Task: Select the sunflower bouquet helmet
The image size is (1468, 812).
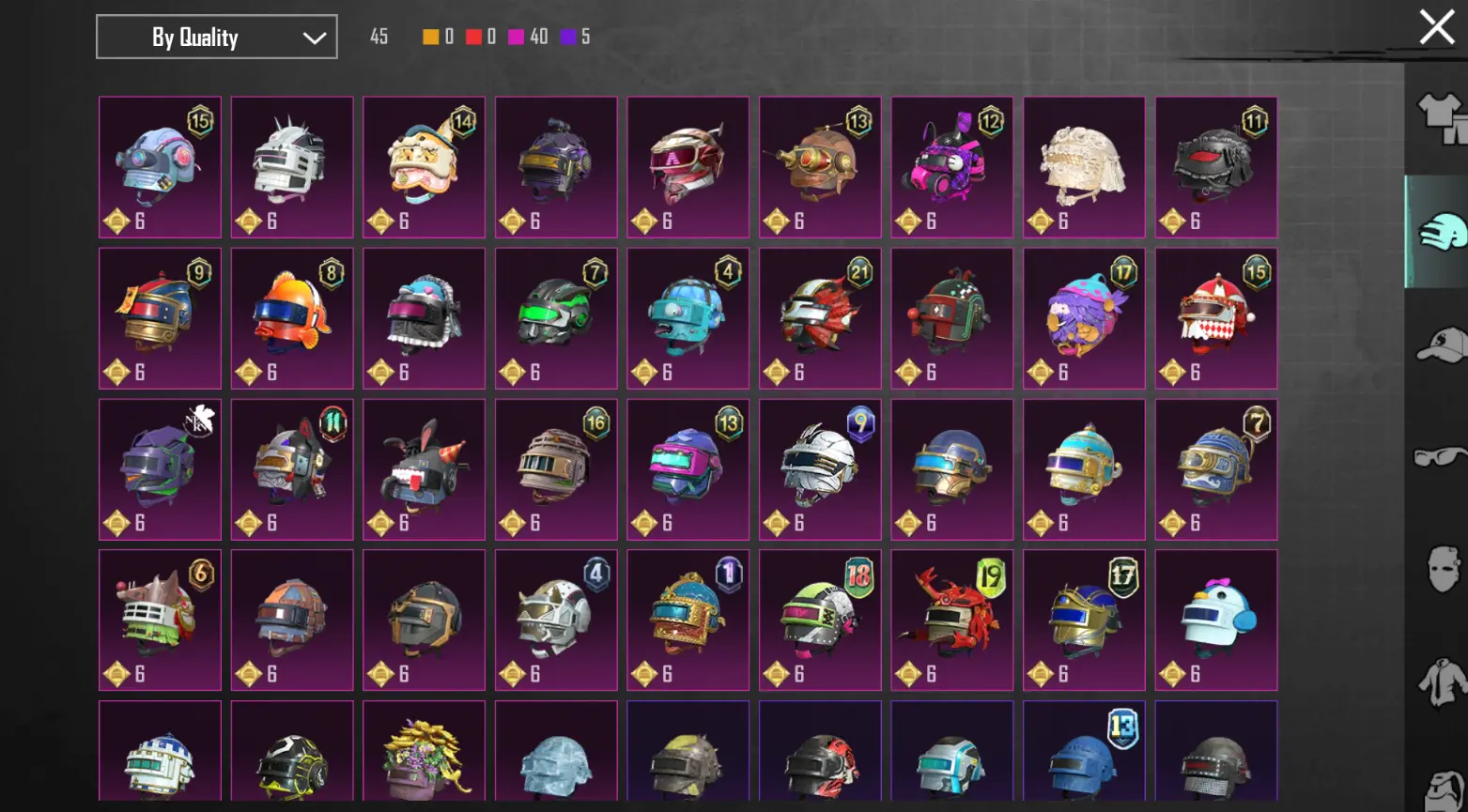Action: point(425,751)
